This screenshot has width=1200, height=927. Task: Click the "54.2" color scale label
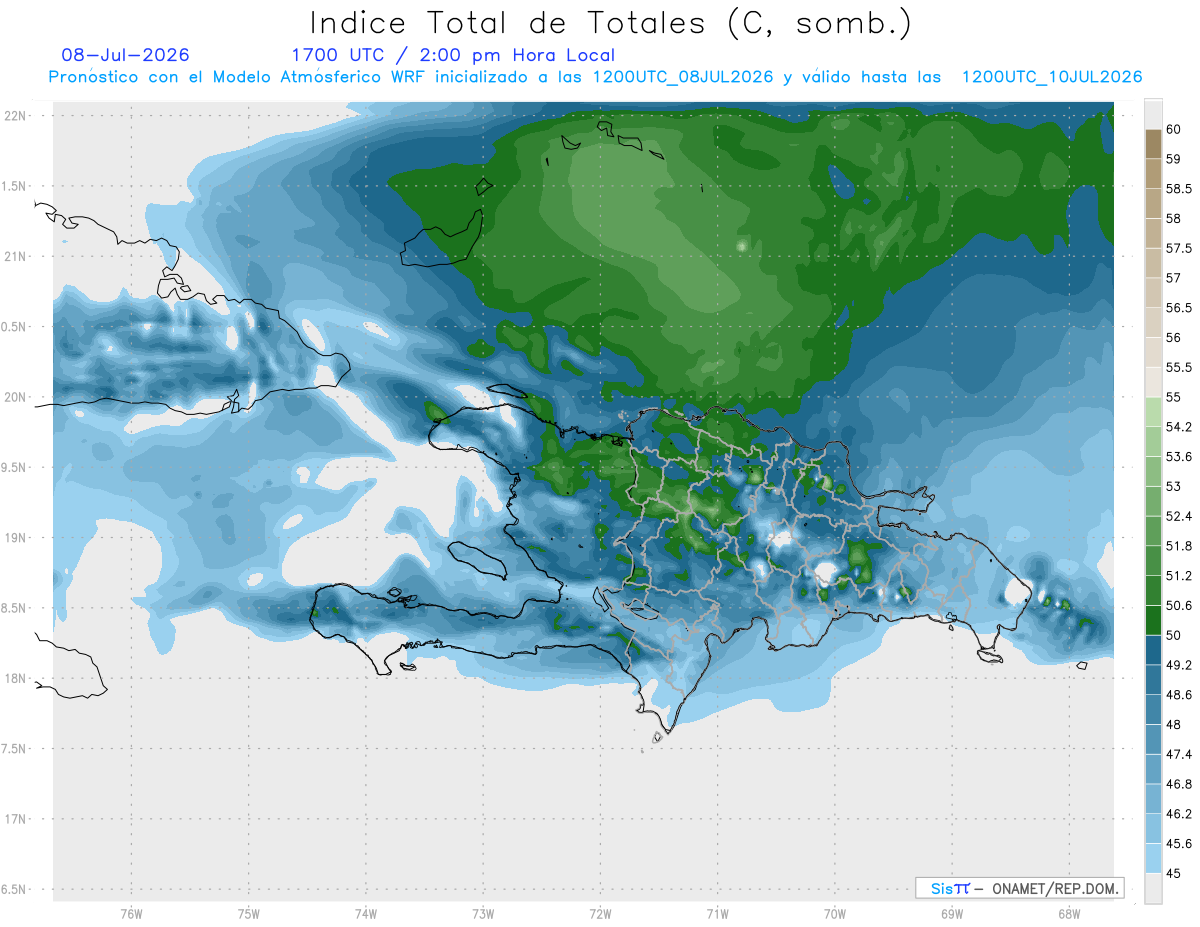pyautogui.click(x=1178, y=427)
